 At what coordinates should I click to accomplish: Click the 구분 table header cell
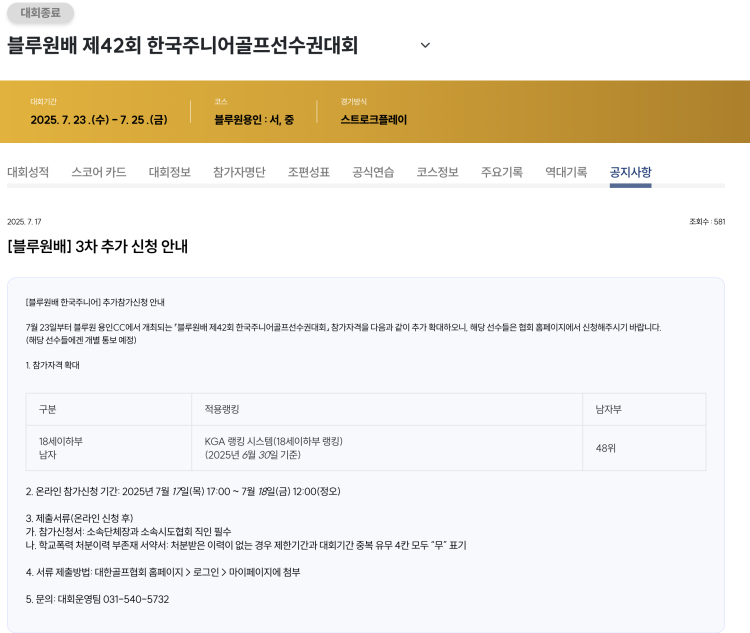pos(109,410)
